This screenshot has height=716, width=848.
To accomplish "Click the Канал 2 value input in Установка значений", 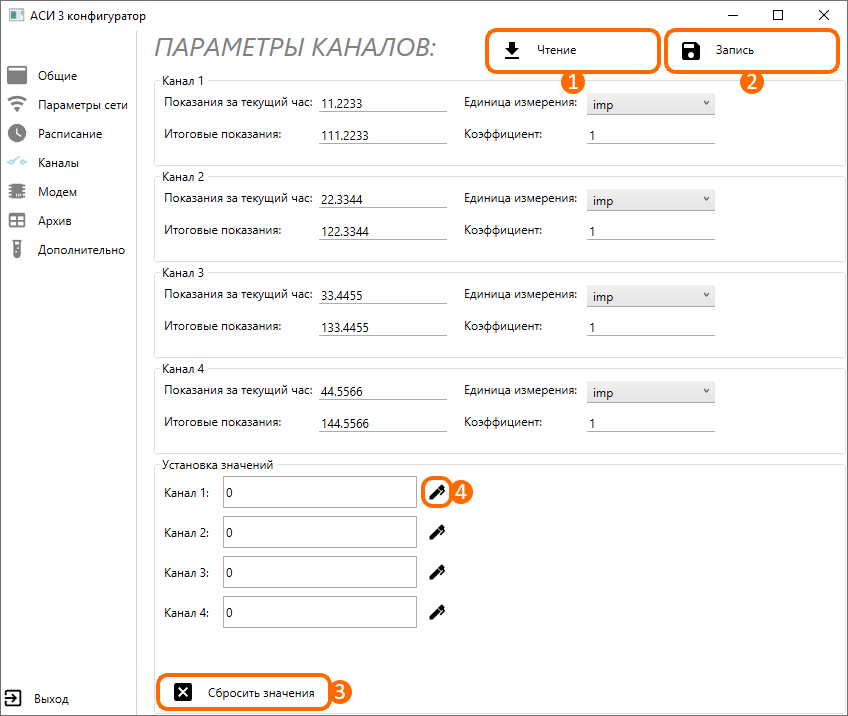I will (320, 532).
